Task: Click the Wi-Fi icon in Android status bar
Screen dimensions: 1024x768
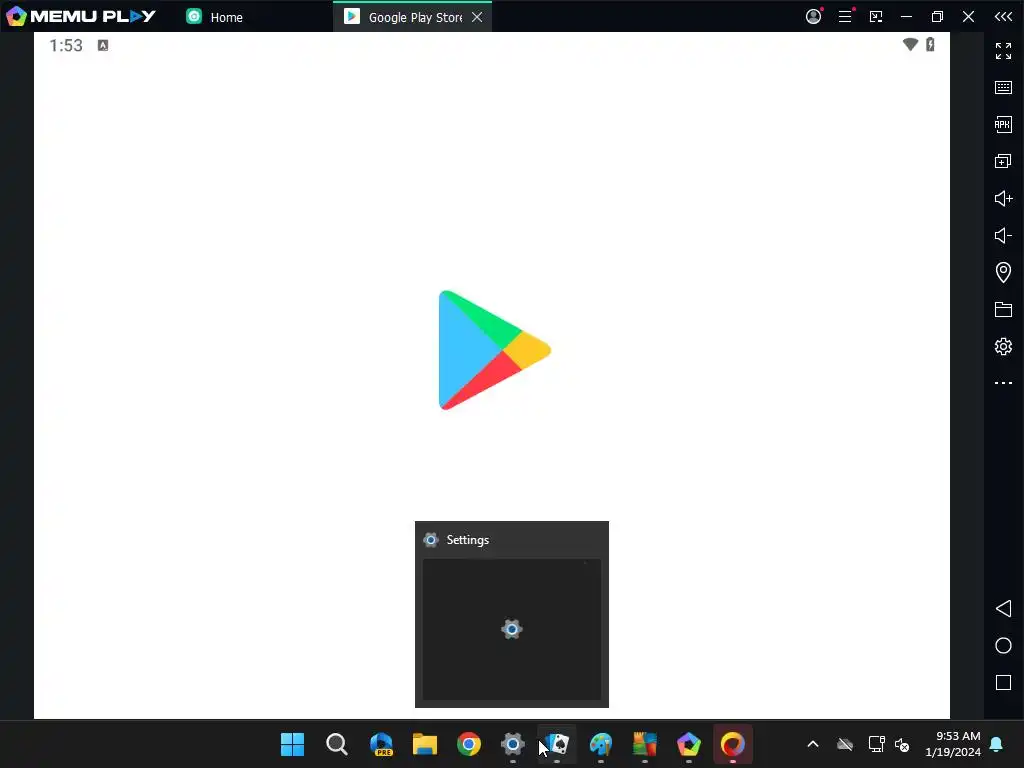Action: click(910, 44)
